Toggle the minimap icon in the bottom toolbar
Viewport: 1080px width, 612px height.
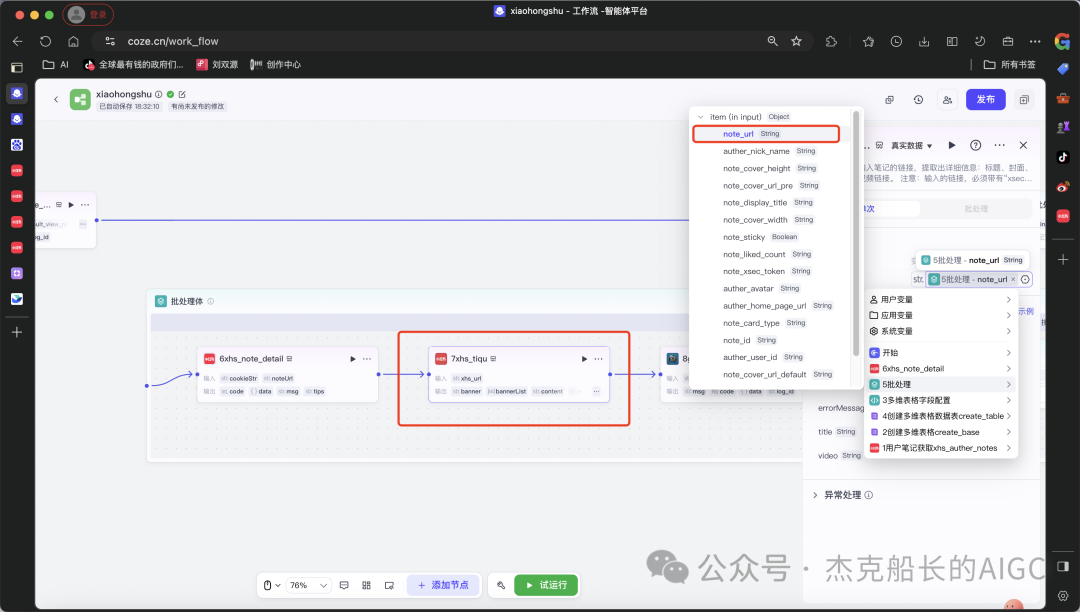[389, 585]
